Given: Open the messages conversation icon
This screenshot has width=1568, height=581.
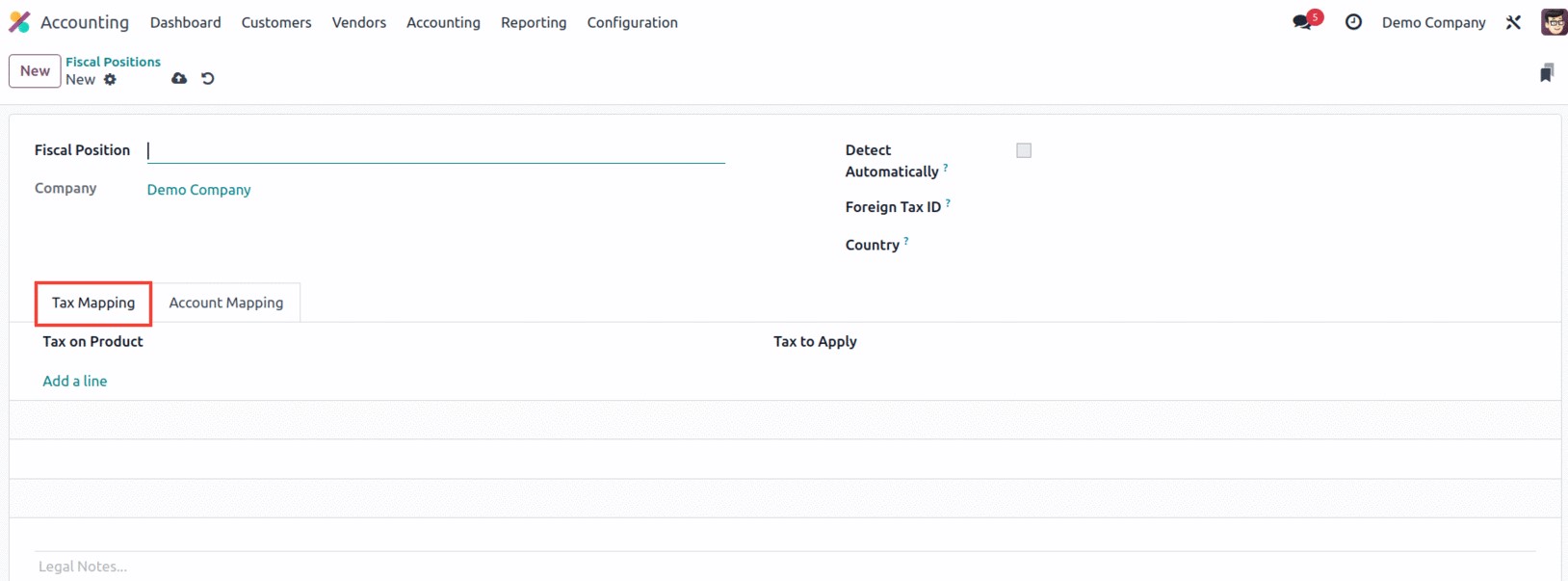Looking at the screenshot, I should pos(1302,22).
